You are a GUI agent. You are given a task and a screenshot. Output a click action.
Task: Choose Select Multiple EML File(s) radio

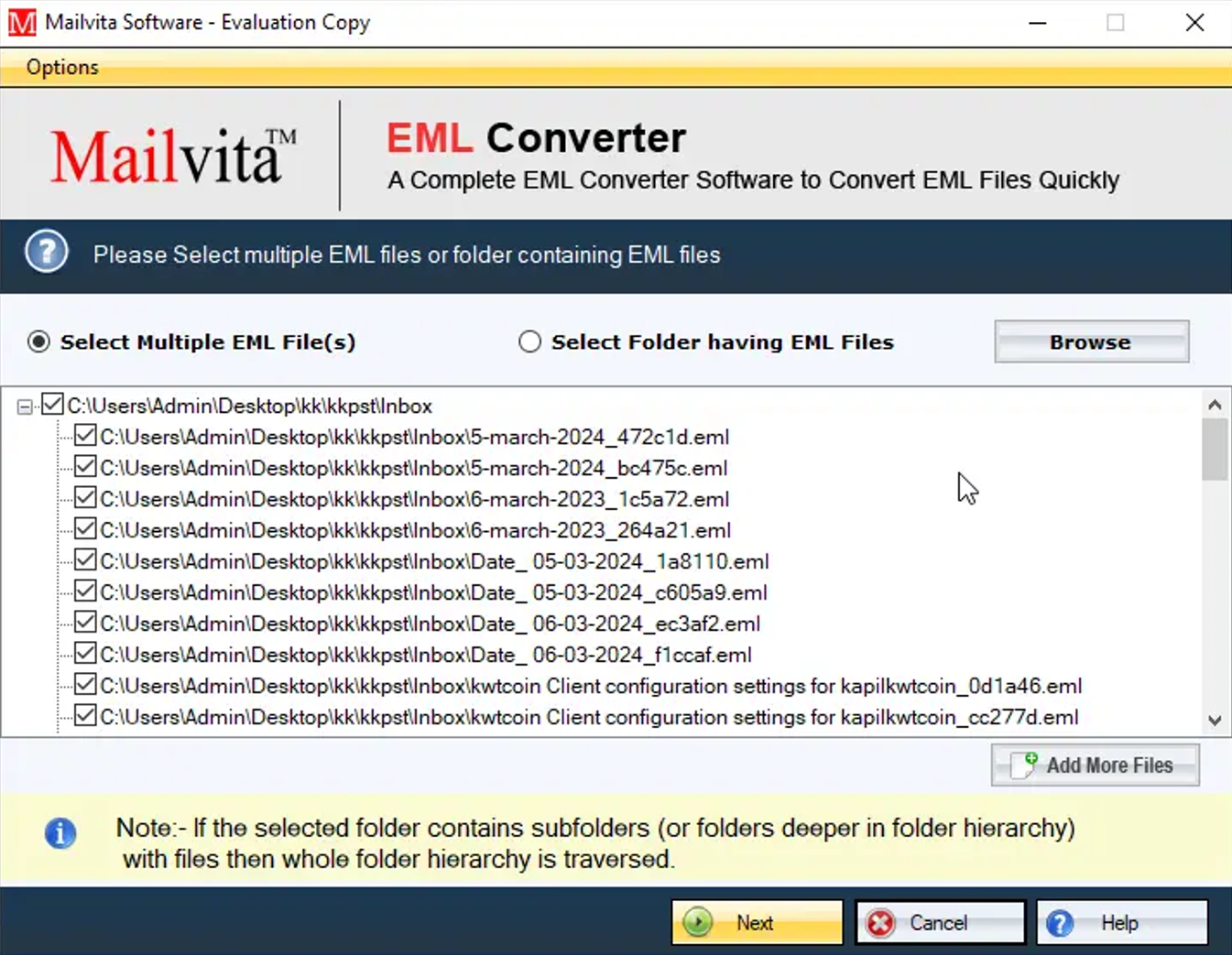(x=38, y=342)
